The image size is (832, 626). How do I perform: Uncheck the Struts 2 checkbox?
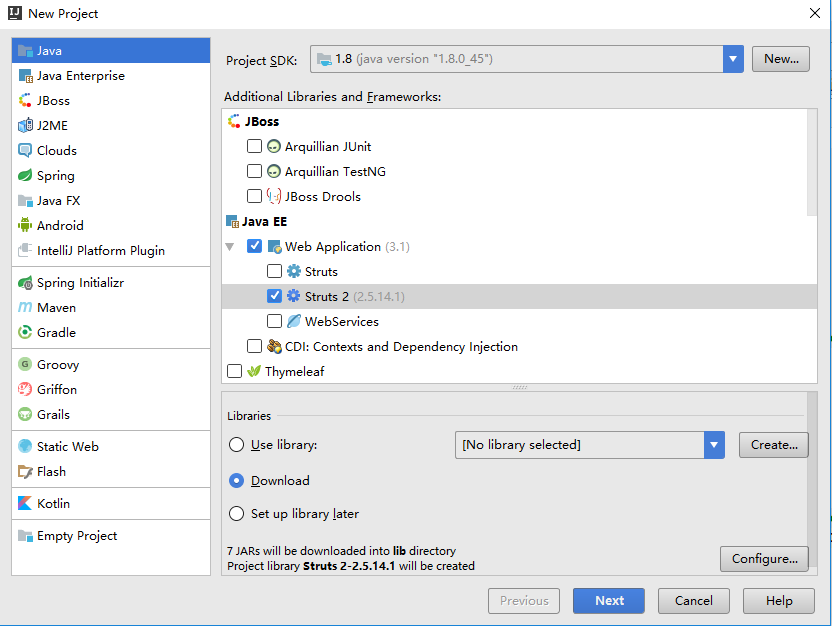274,296
